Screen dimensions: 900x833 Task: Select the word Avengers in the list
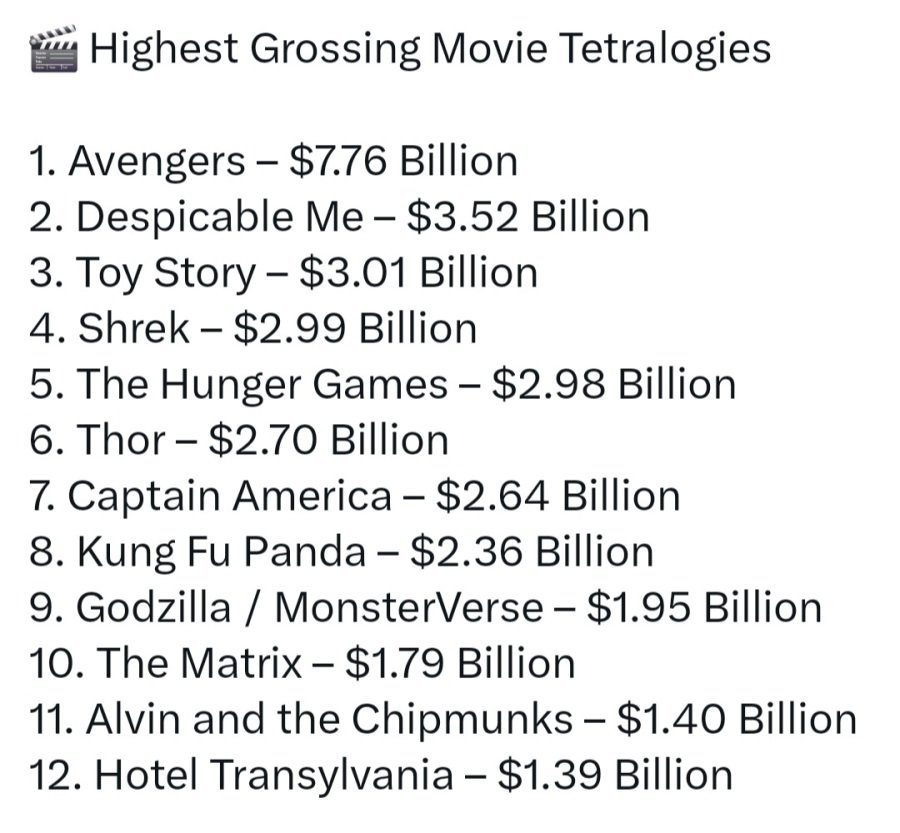pos(155,162)
